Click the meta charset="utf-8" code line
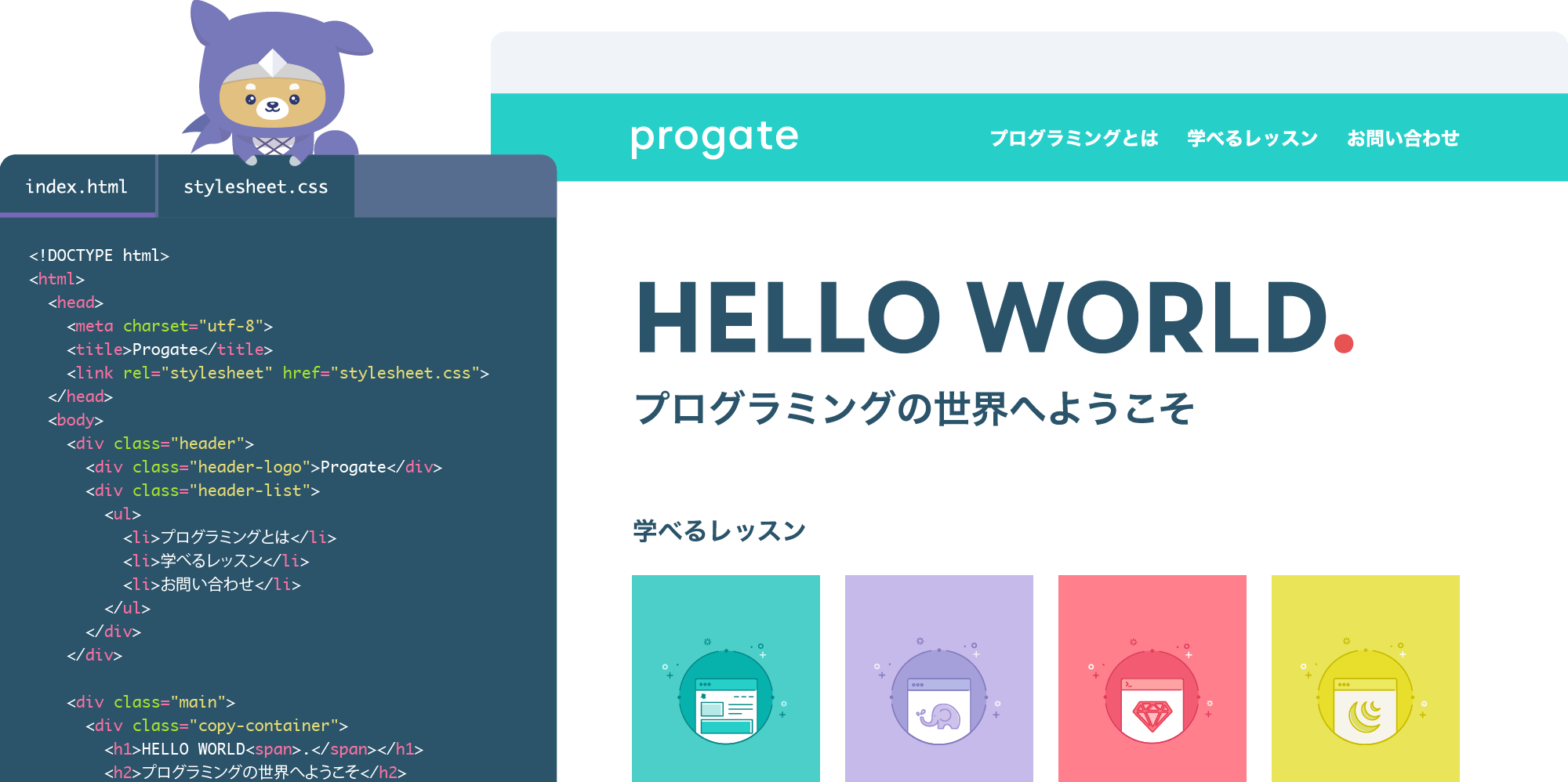The width and height of the screenshot is (1568, 782). 169,326
